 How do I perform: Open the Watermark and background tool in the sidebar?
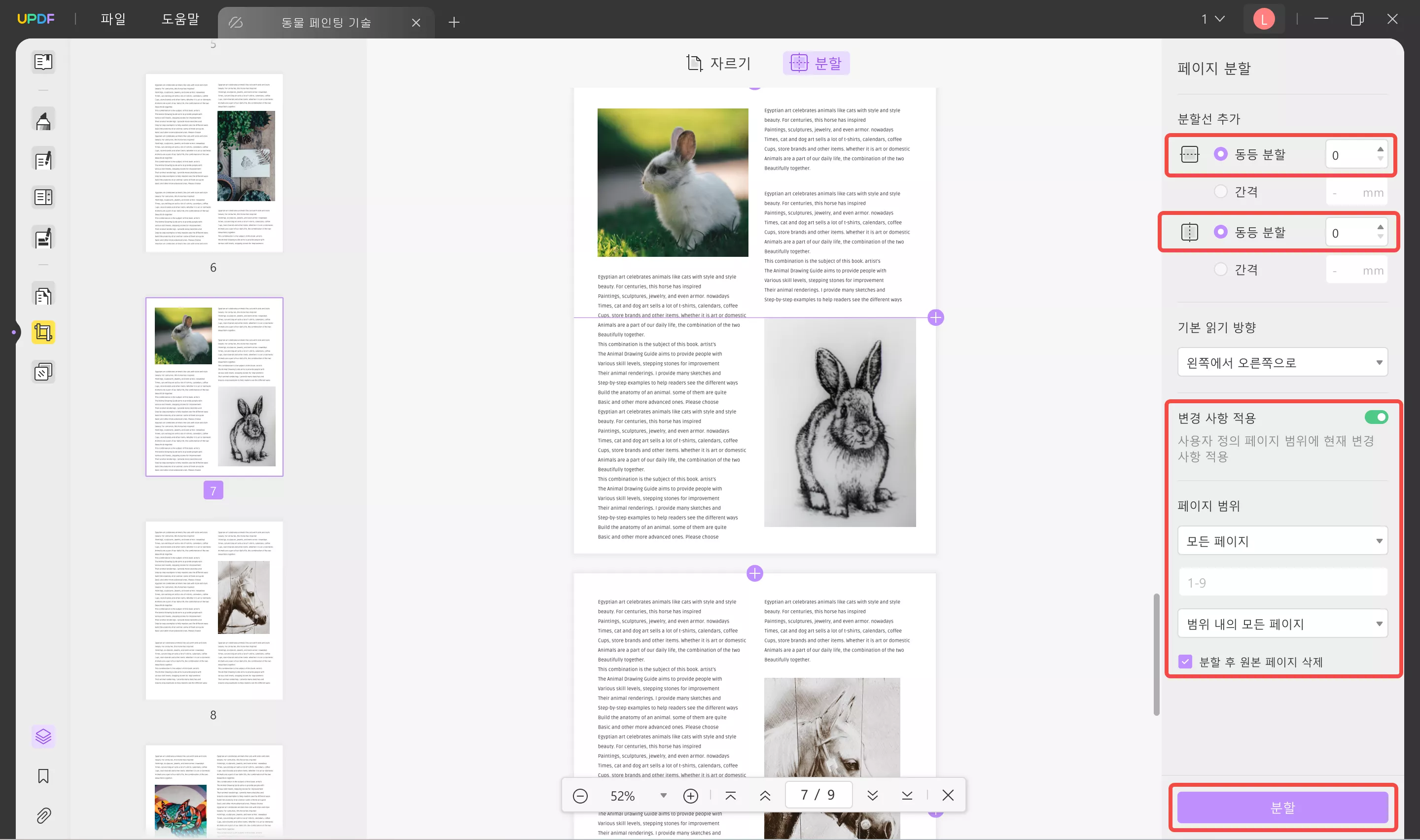43,372
